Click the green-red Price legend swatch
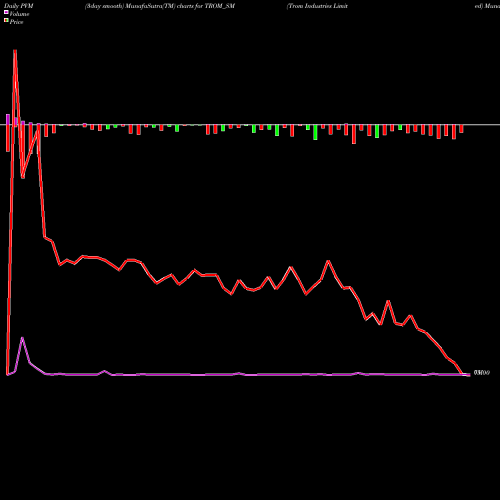Image resolution: width=500 pixels, height=500 pixels. click(x=6, y=20)
